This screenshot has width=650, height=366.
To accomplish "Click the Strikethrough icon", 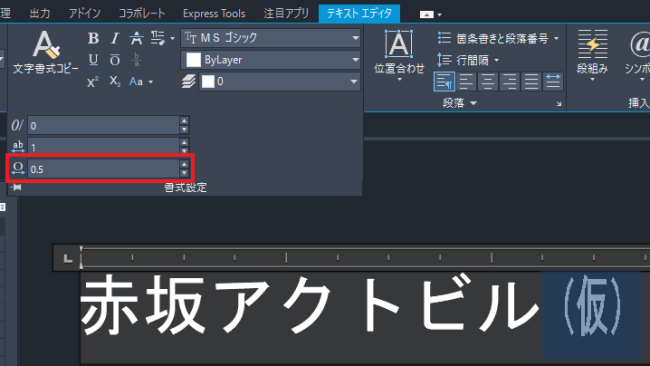I will pyautogui.click(x=136, y=38).
